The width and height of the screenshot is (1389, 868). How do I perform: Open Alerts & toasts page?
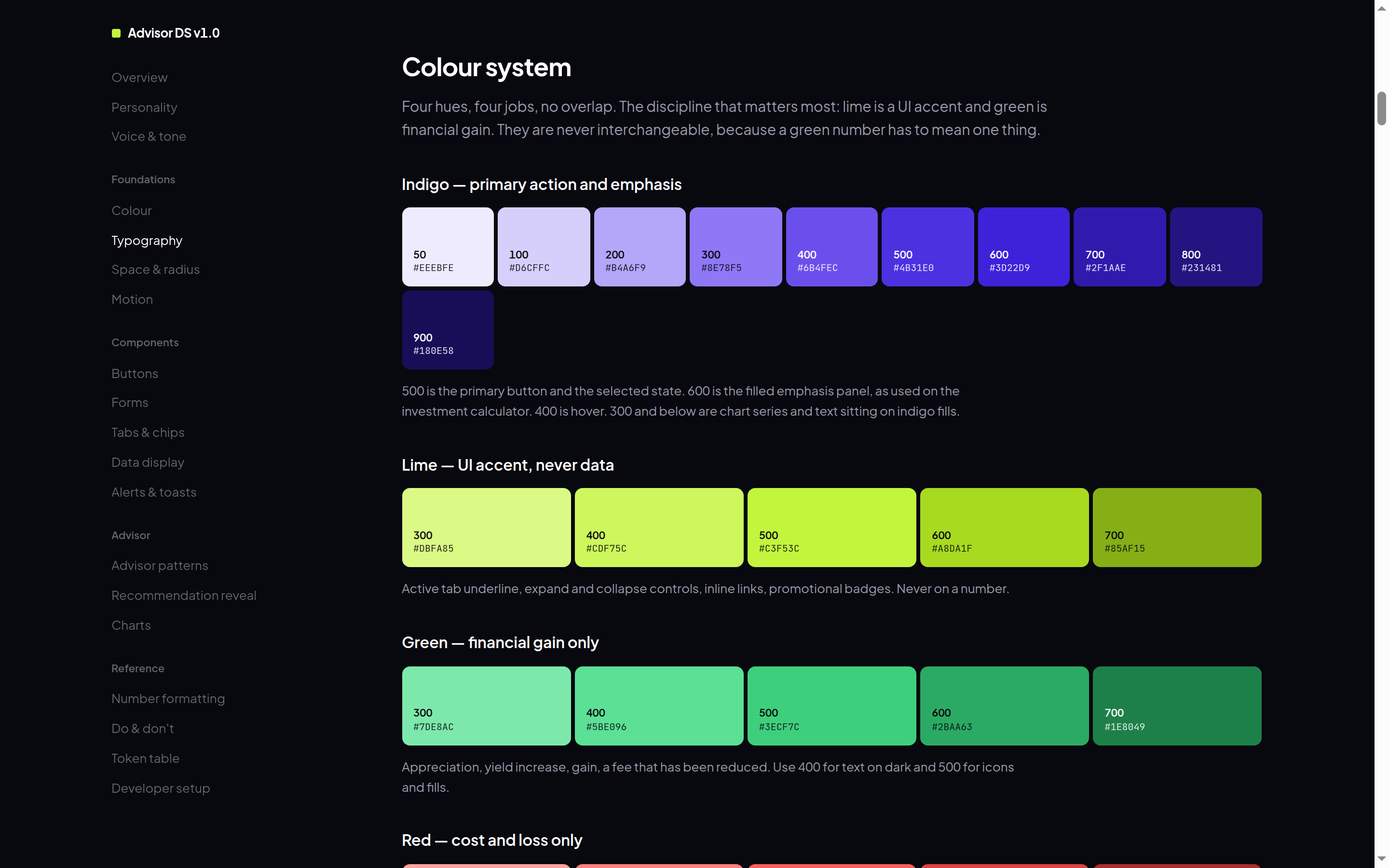click(154, 492)
